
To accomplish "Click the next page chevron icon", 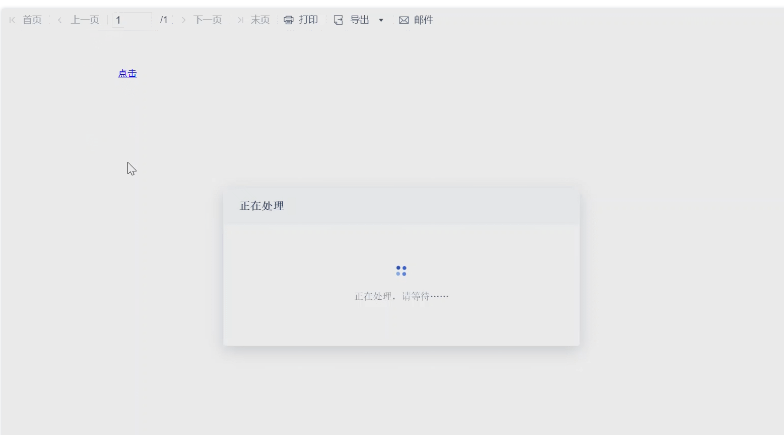I will pos(184,20).
